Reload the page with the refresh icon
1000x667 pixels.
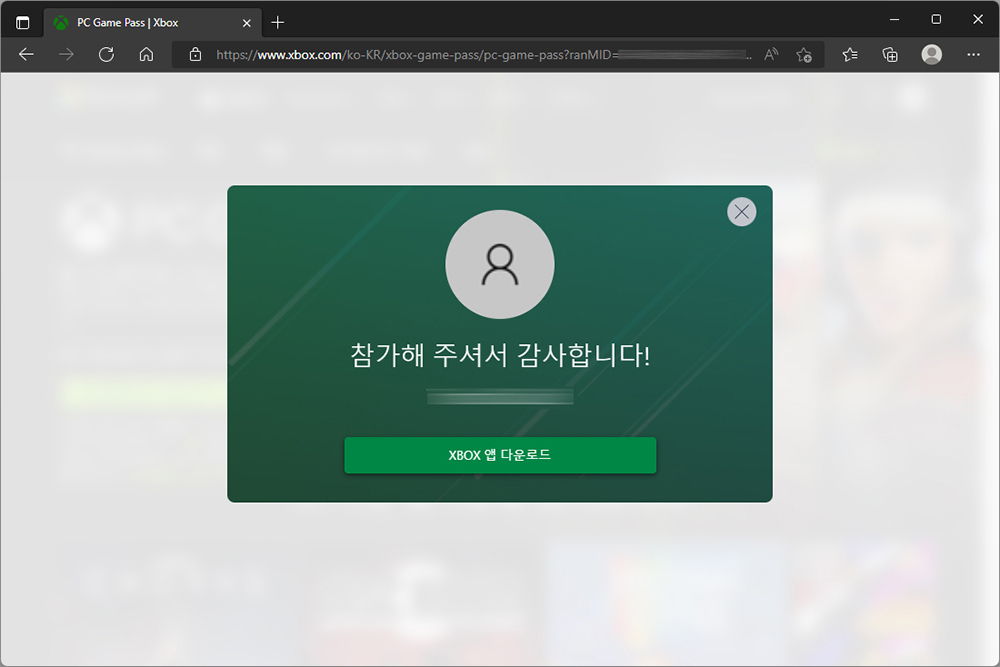(107, 55)
